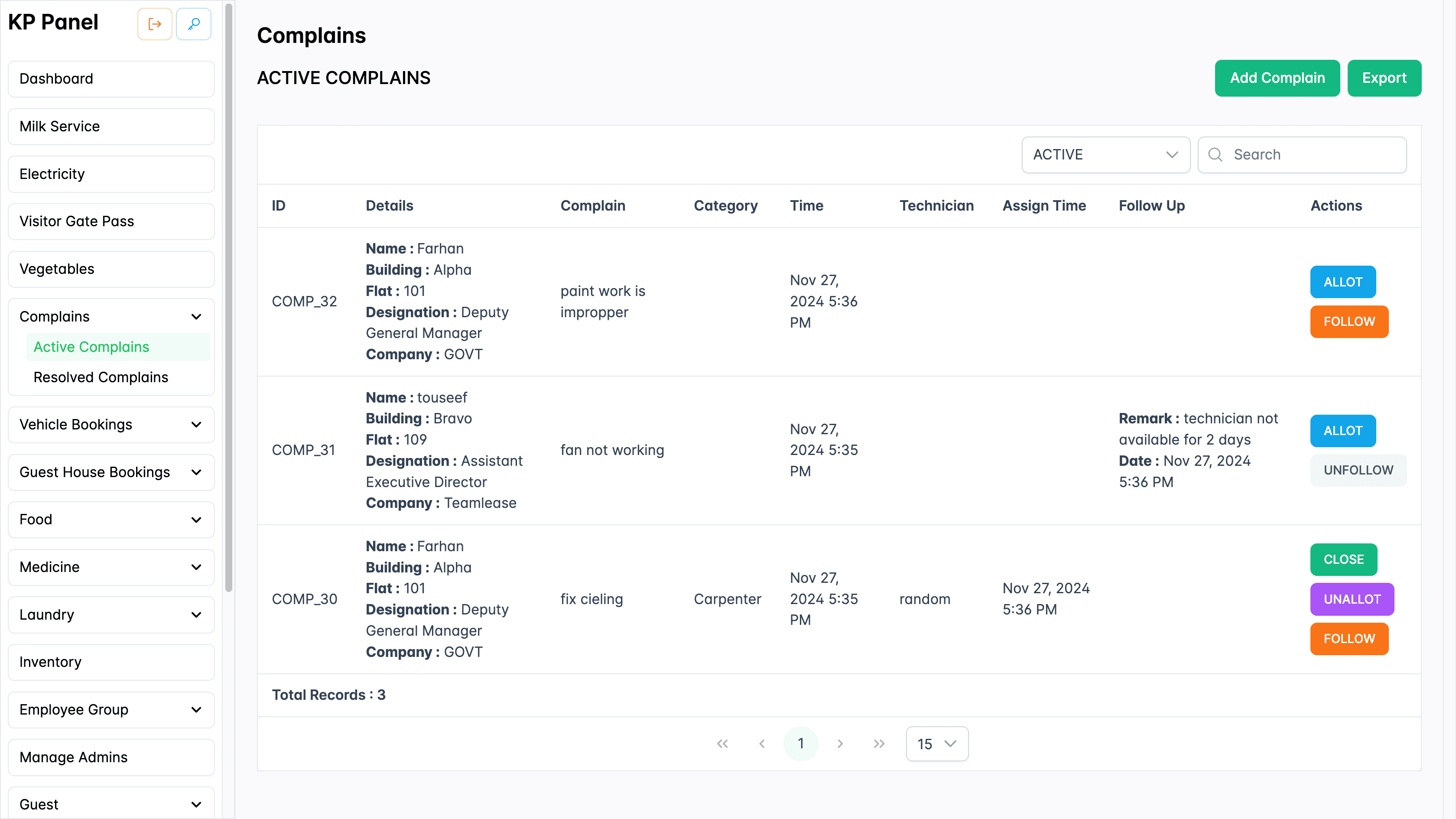Screen dimensions: 1456x819
Task: Select Resolved Complains in the sidebar
Action: 101,377
